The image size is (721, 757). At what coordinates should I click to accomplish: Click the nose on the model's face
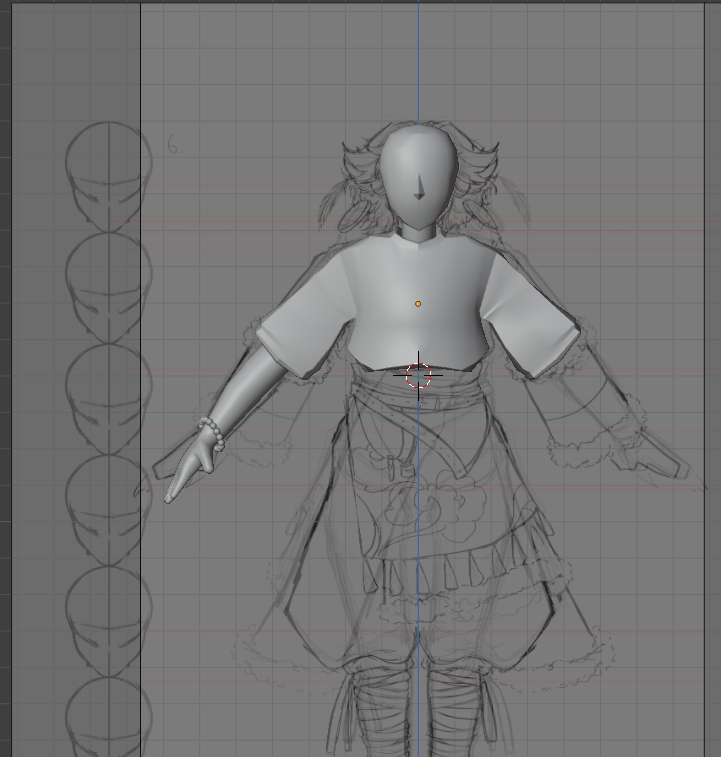418,188
